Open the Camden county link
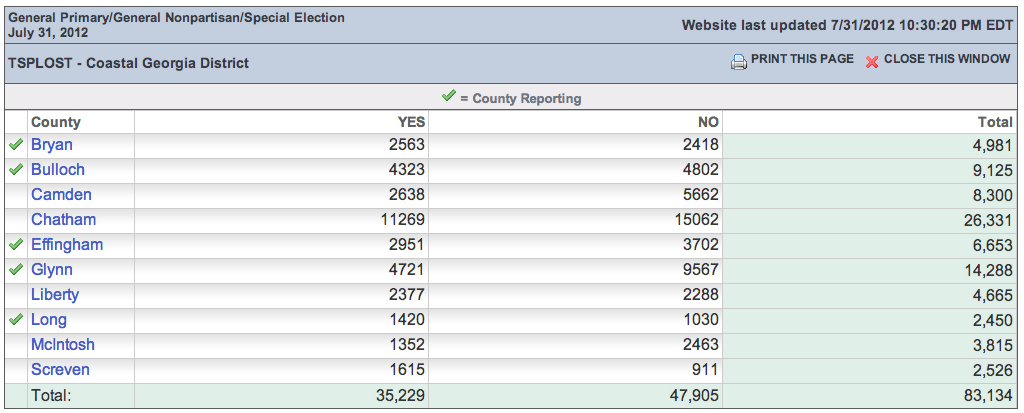Image resolution: width=1024 pixels, height=413 pixels. coord(61,195)
